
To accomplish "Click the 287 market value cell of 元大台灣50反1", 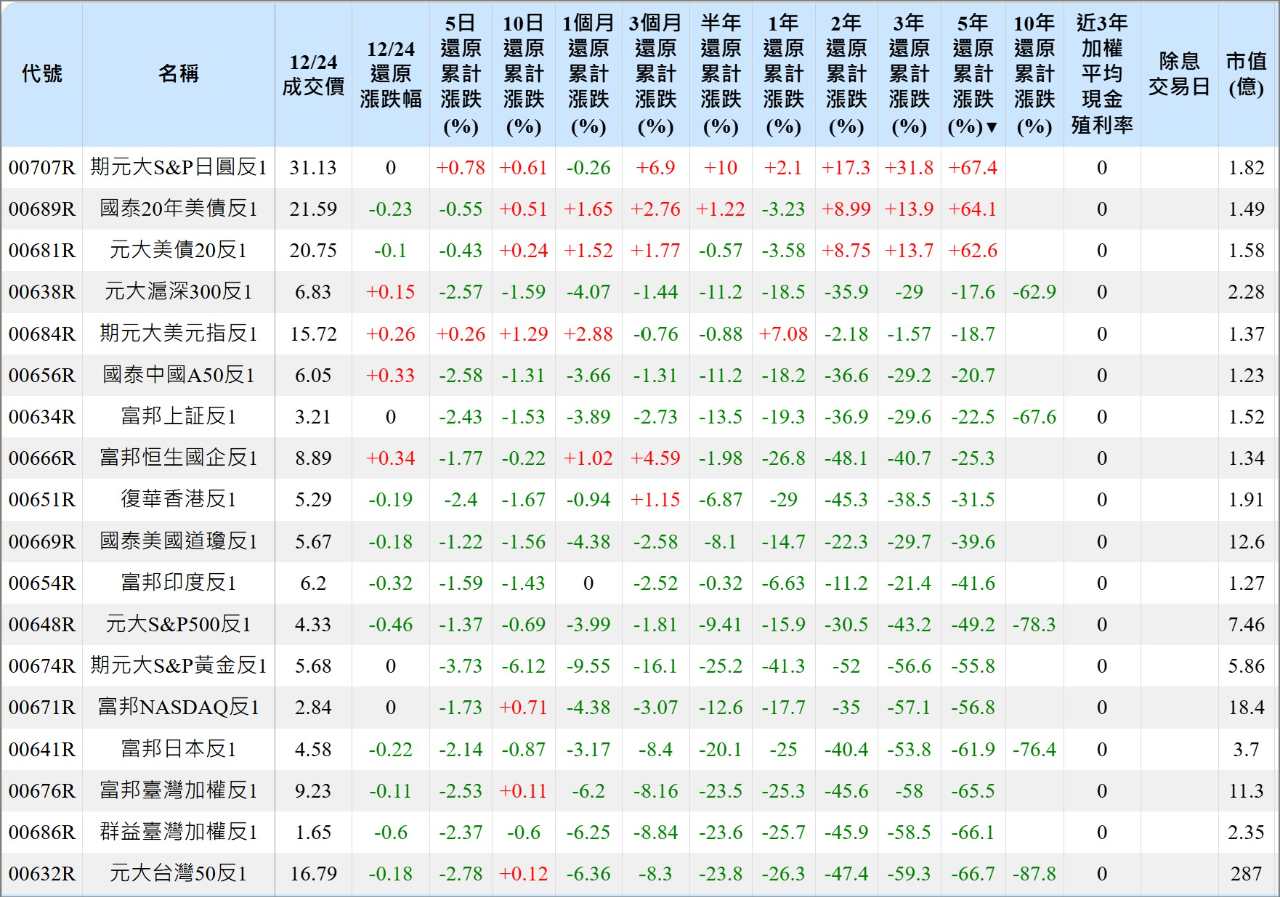I will (x=1246, y=873).
